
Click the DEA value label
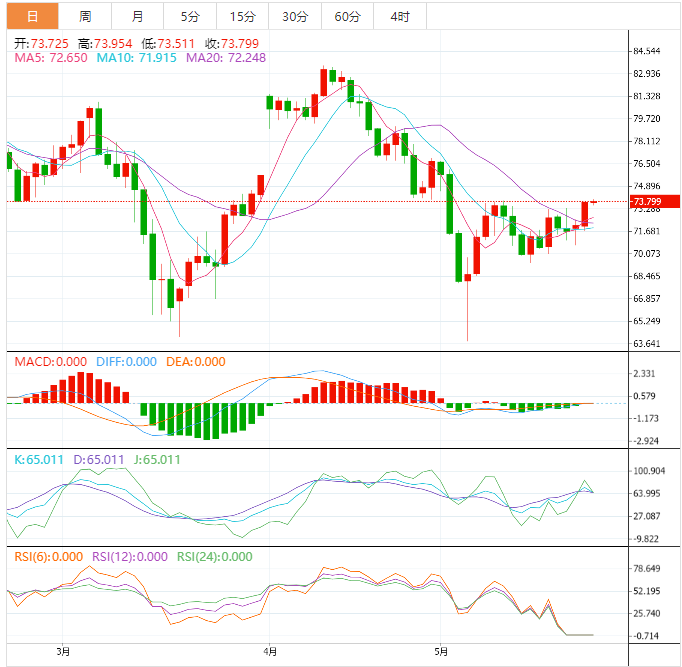pos(195,362)
